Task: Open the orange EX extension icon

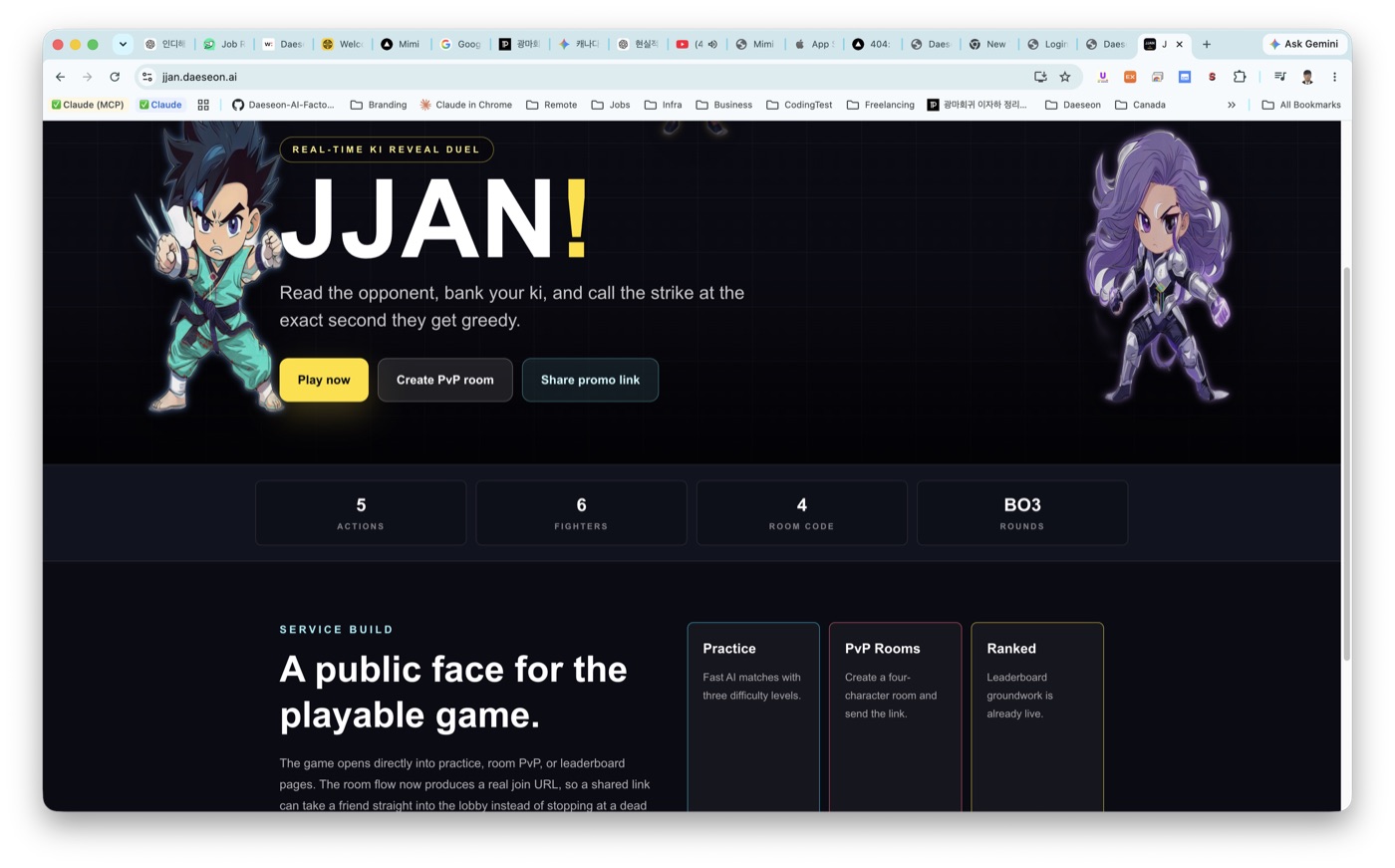Action: 1130,77
